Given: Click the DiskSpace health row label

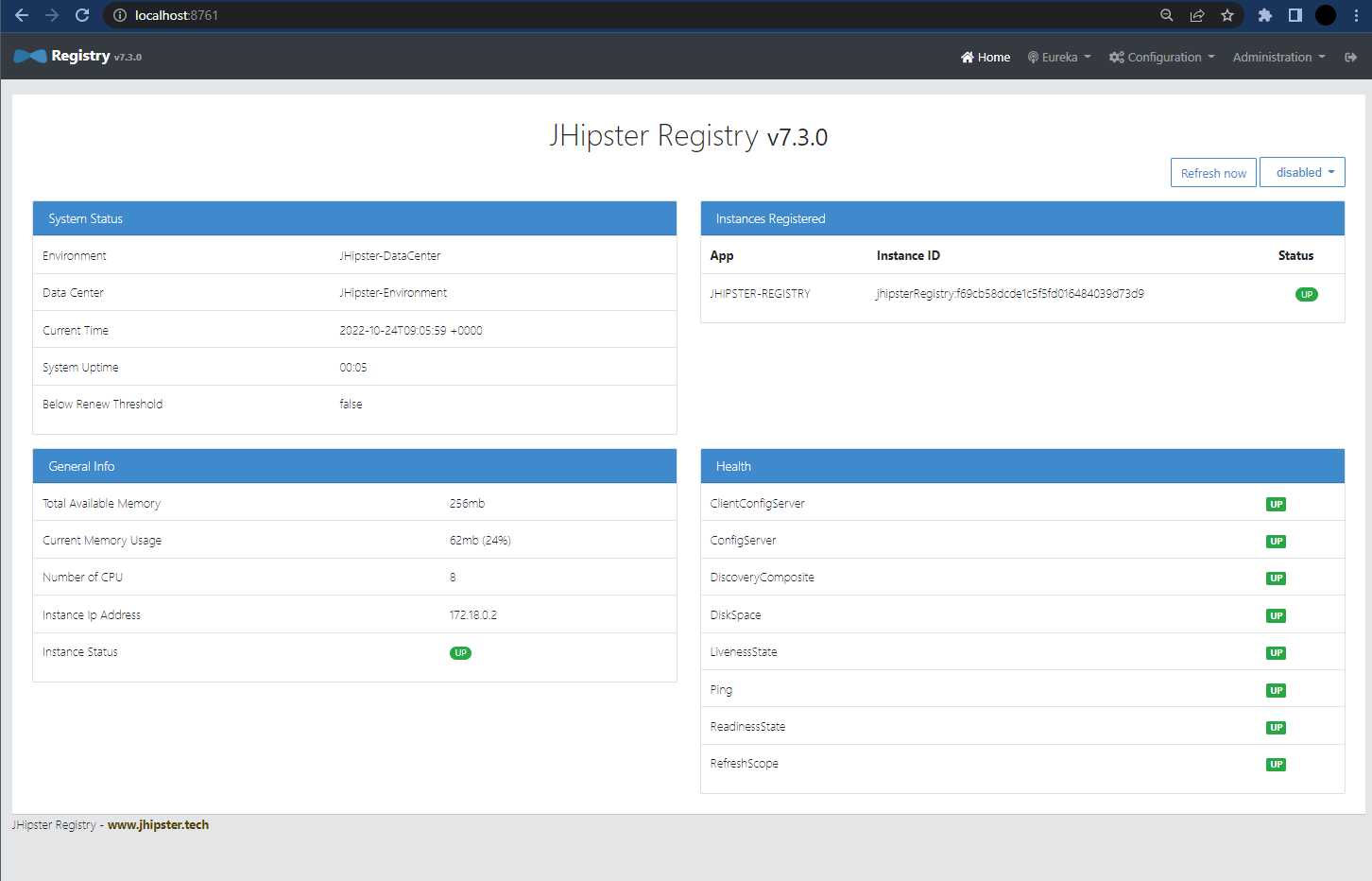Looking at the screenshot, I should coord(735,615).
